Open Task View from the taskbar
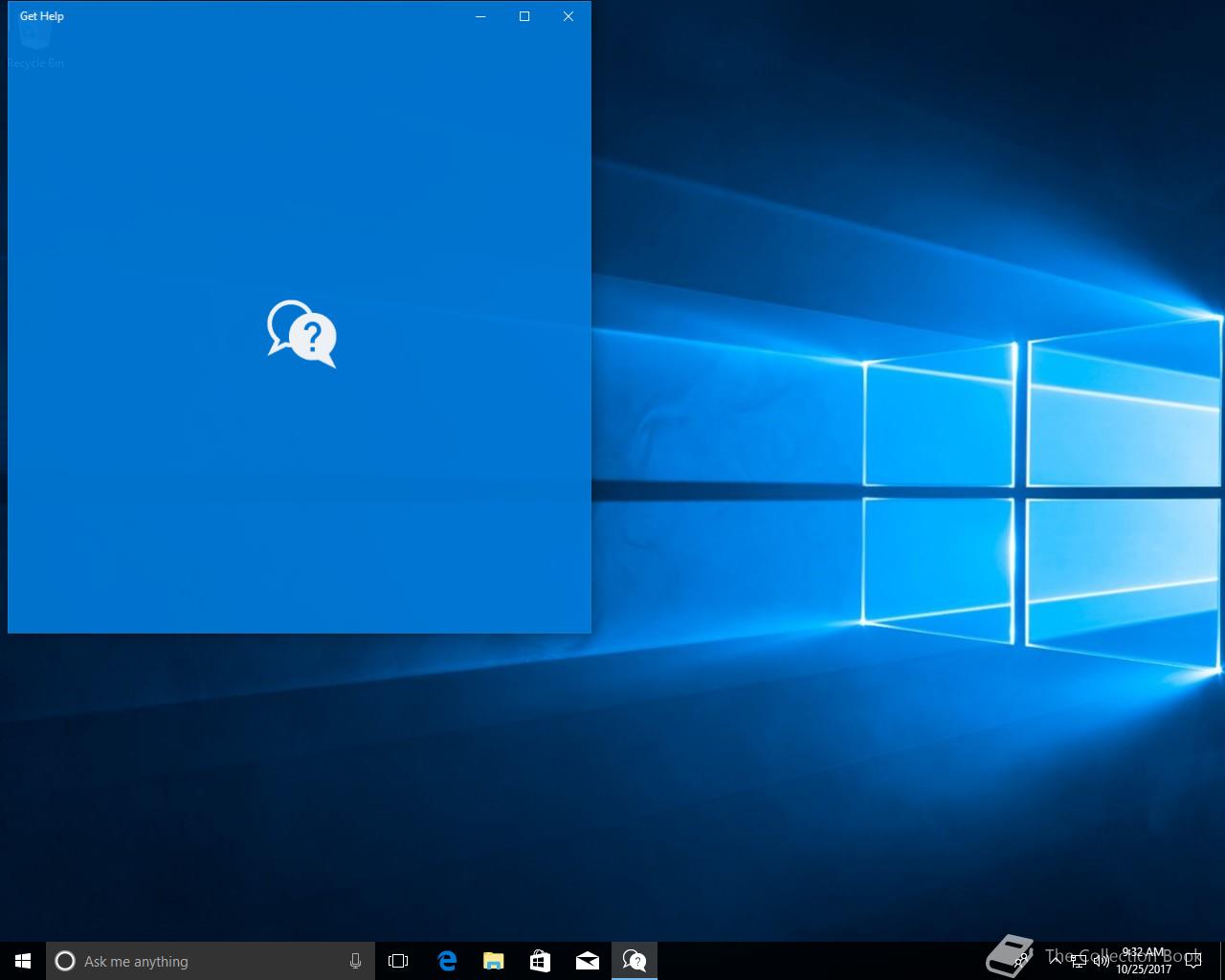 (x=398, y=961)
